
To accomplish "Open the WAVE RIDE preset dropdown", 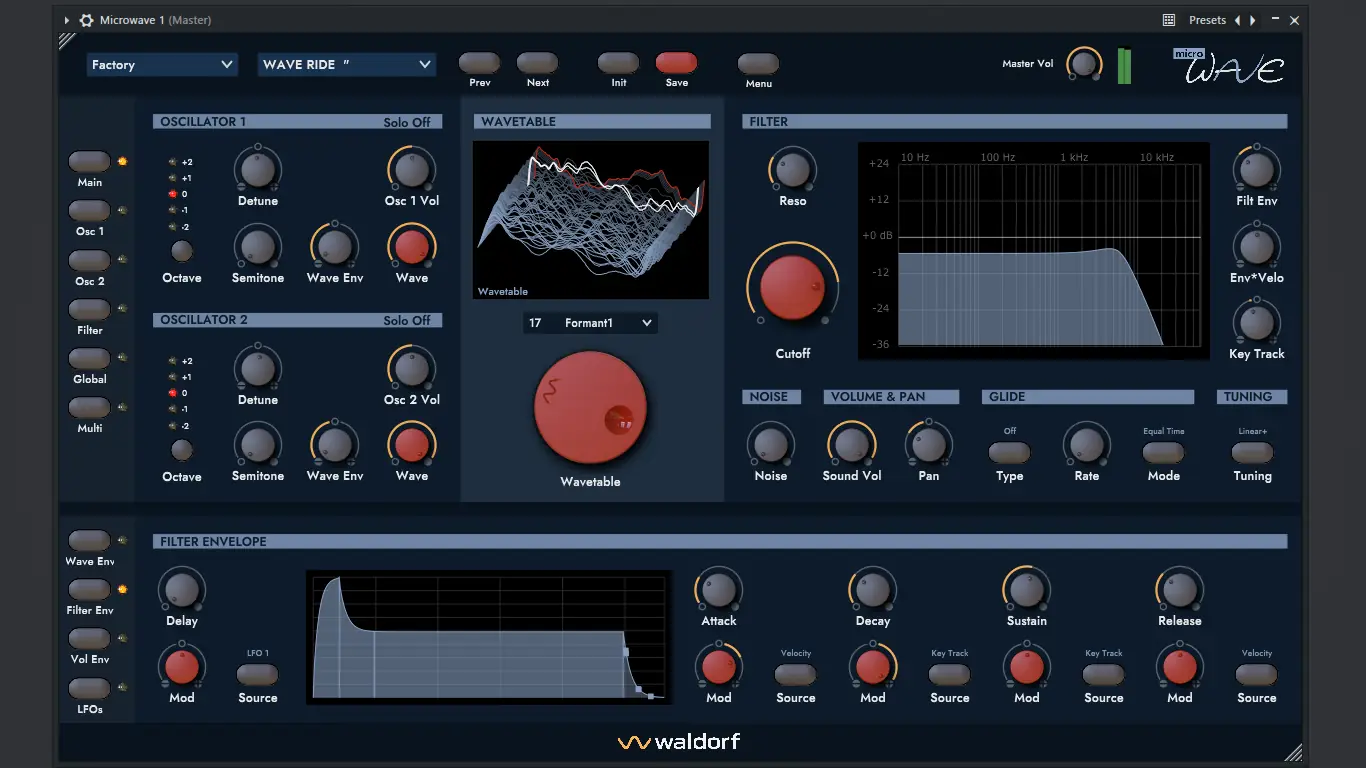I will click(x=347, y=64).
